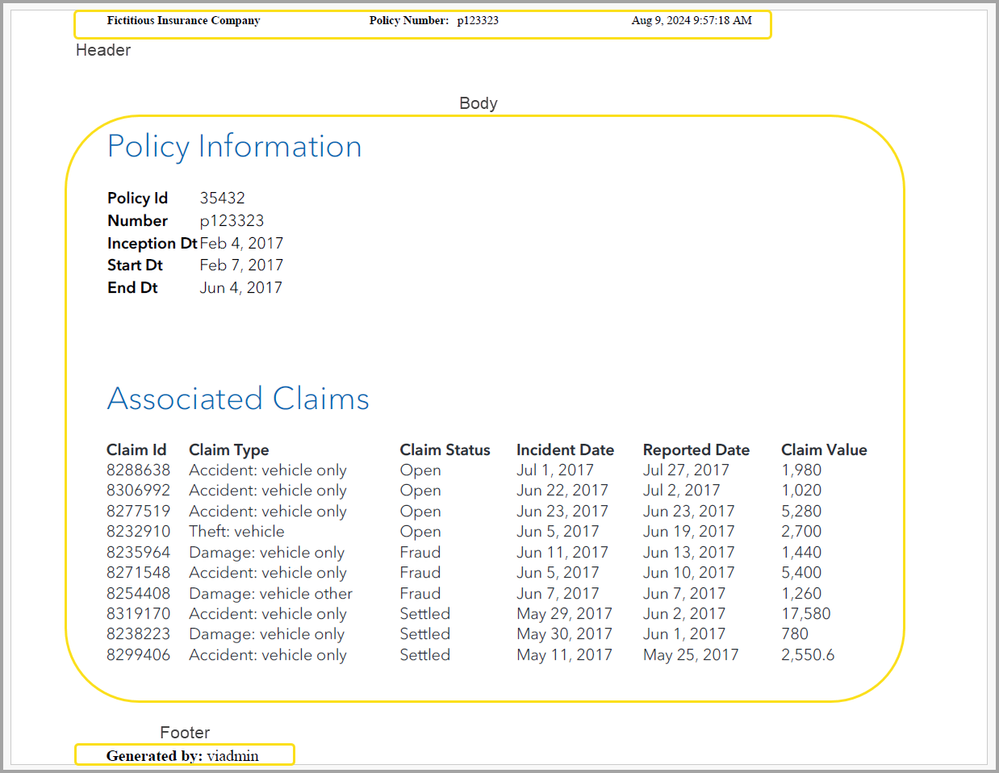Image resolution: width=999 pixels, height=773 pixels.
Task: Click the Associated Claims heading
Action: coord(238,399)
